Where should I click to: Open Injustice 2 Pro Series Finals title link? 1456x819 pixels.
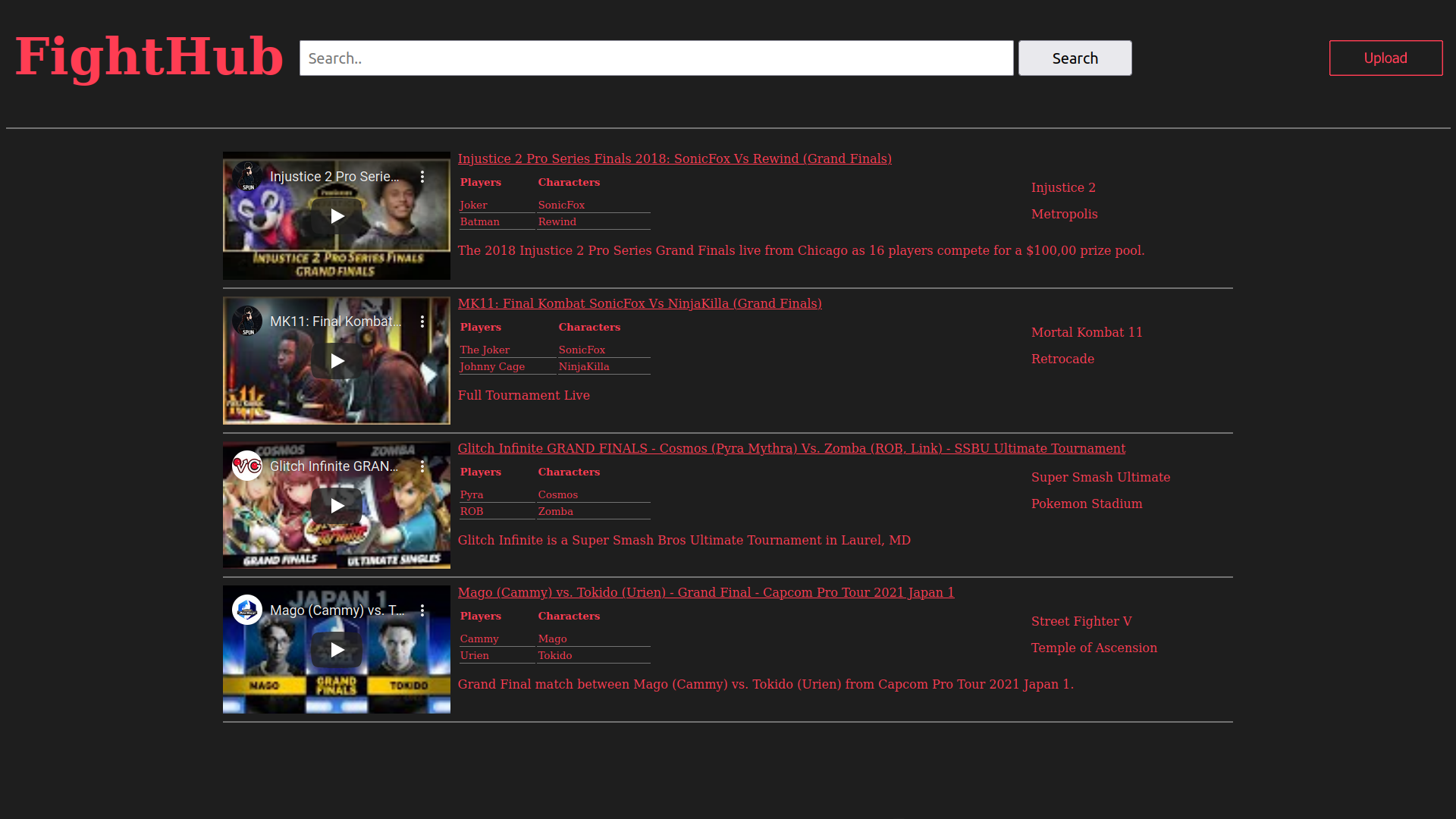click(x=674, y=158)
